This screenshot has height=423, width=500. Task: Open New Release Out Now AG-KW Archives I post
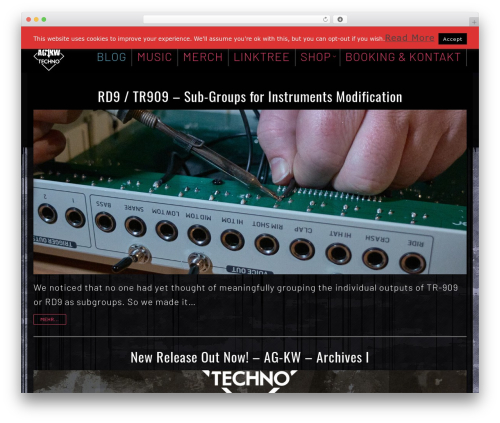(x=249, y=358)
